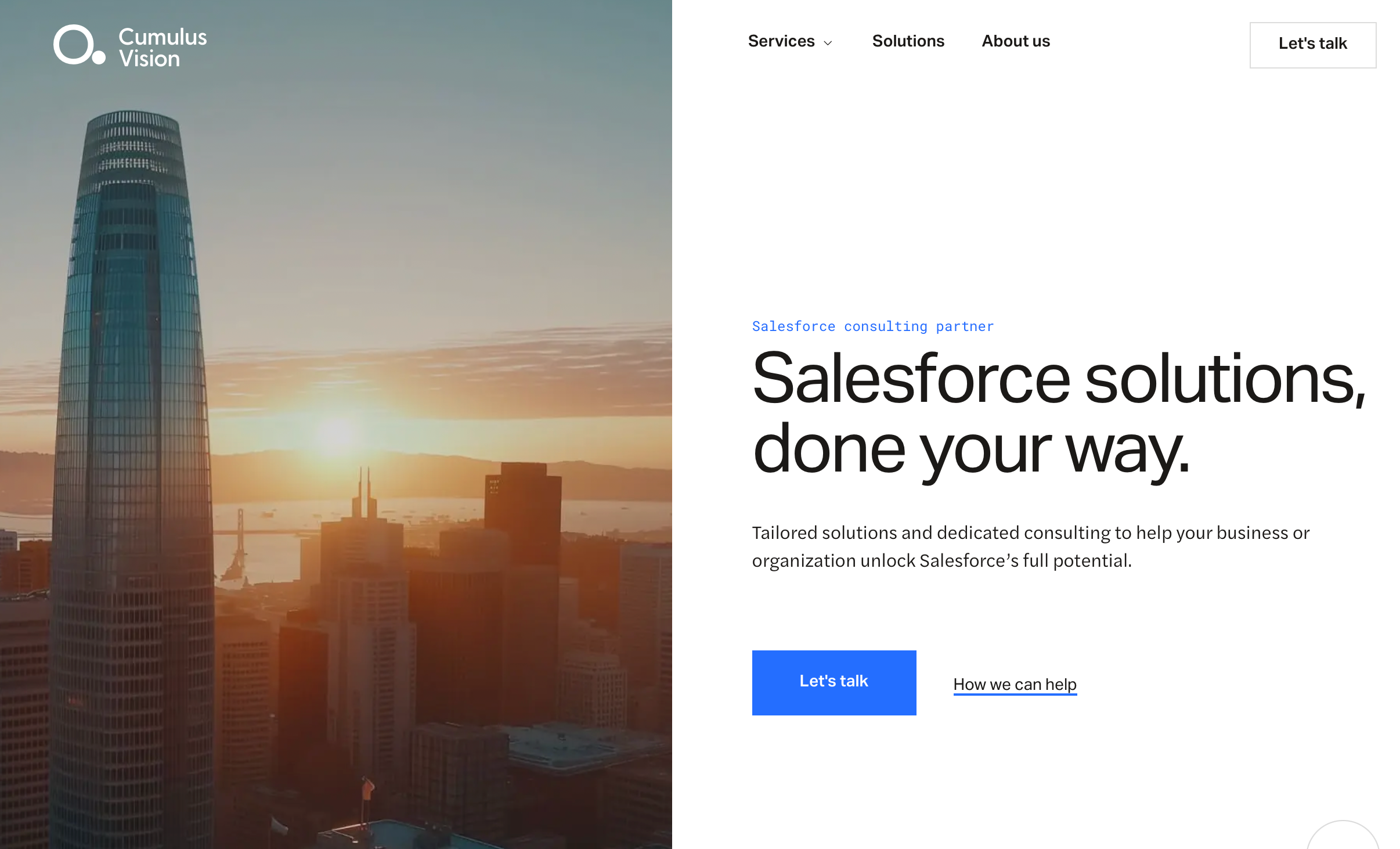Click the Salesforce solutions, done your way heading
Viewport: 1400px width, 849px height.
(1059, 415)
